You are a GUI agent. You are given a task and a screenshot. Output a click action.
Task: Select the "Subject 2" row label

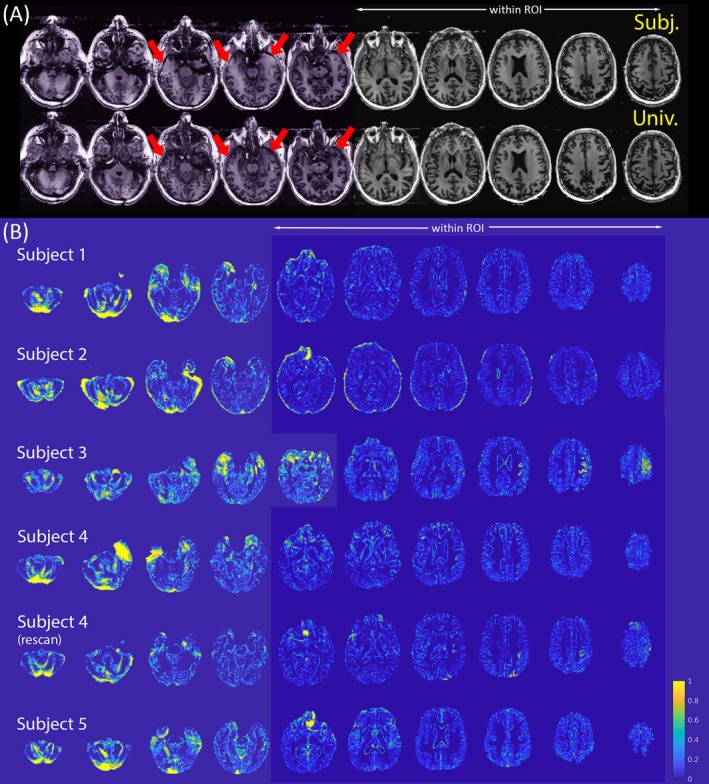52,354
